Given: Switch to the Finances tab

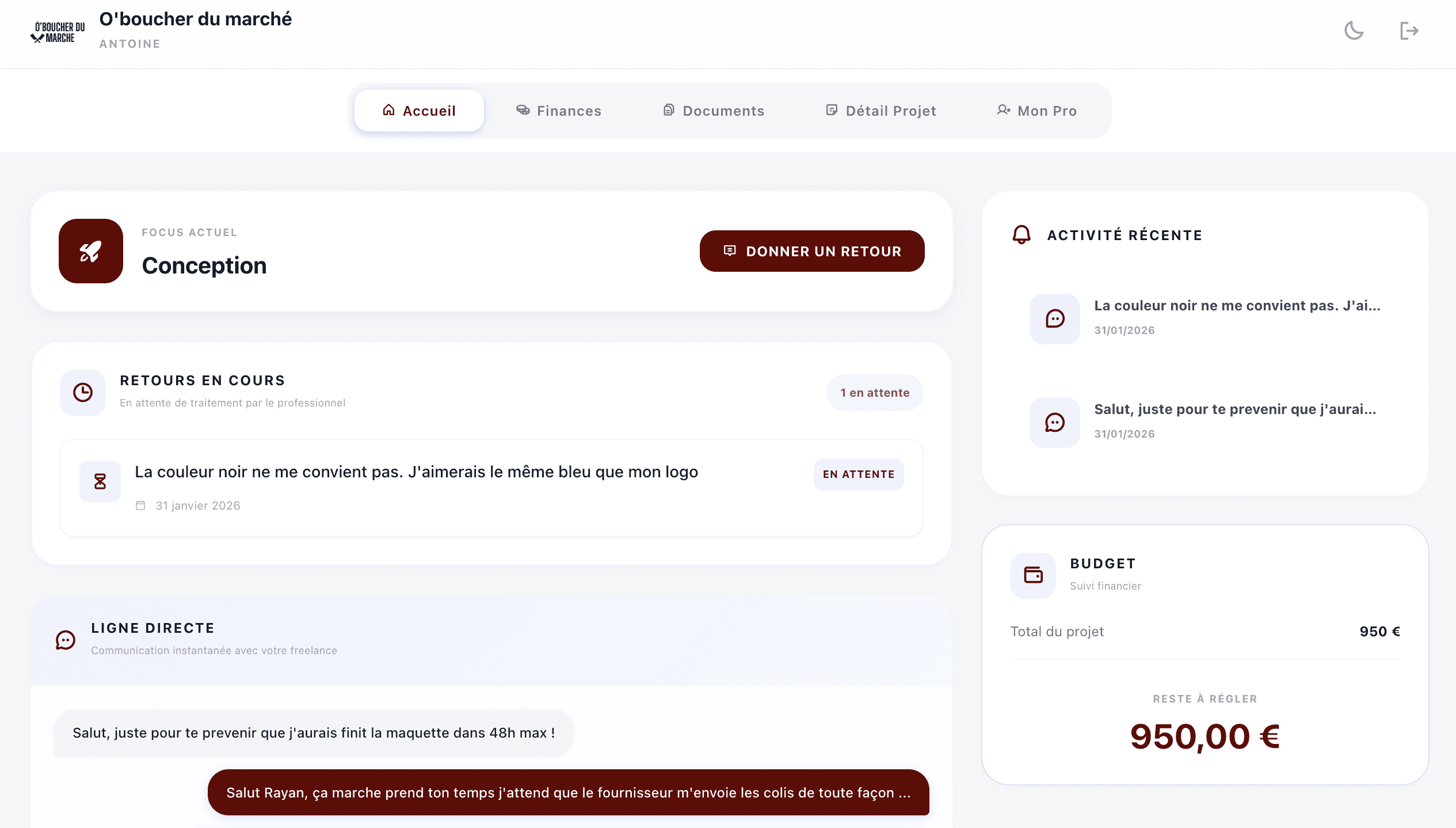Looking at the screenshot, I should pyautogui.click(x=558, y=111).
